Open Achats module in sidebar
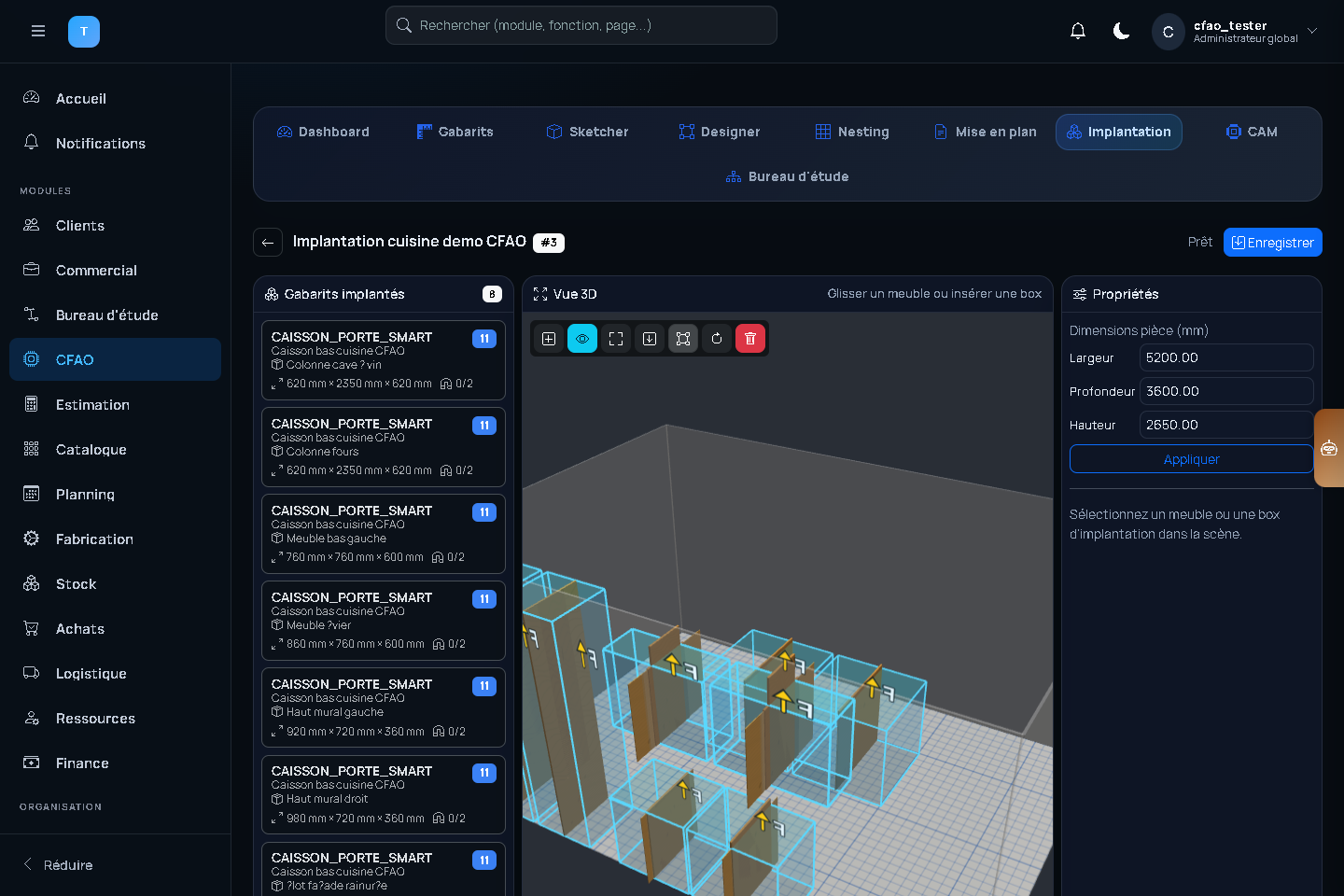 115,628
